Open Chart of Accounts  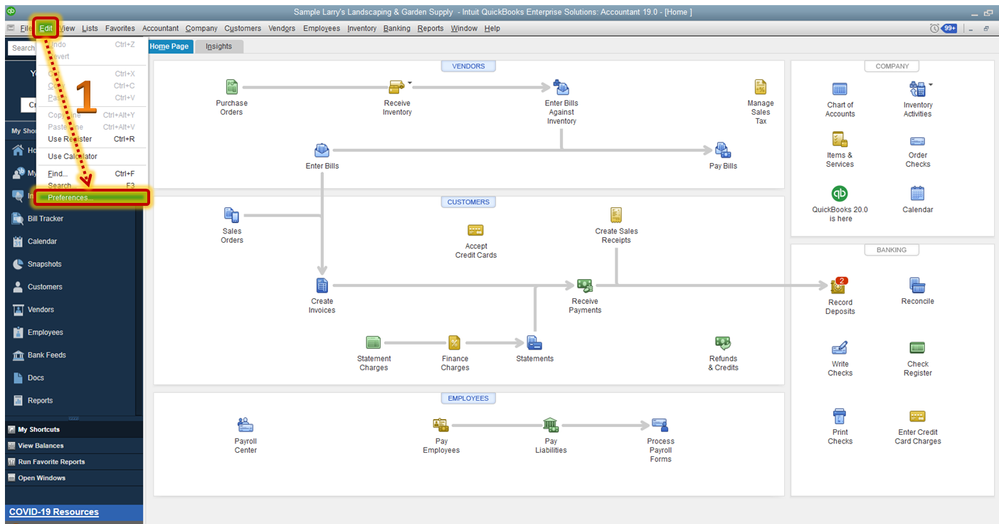840,89
